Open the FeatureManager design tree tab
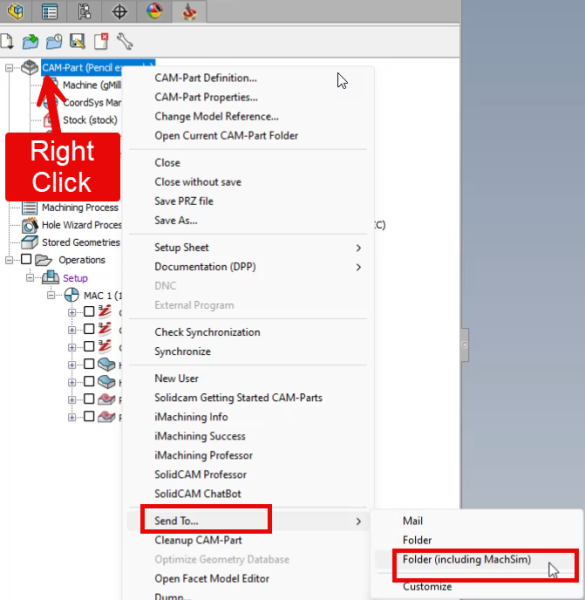This screenshot has width=585, height=600. [15, 11]
